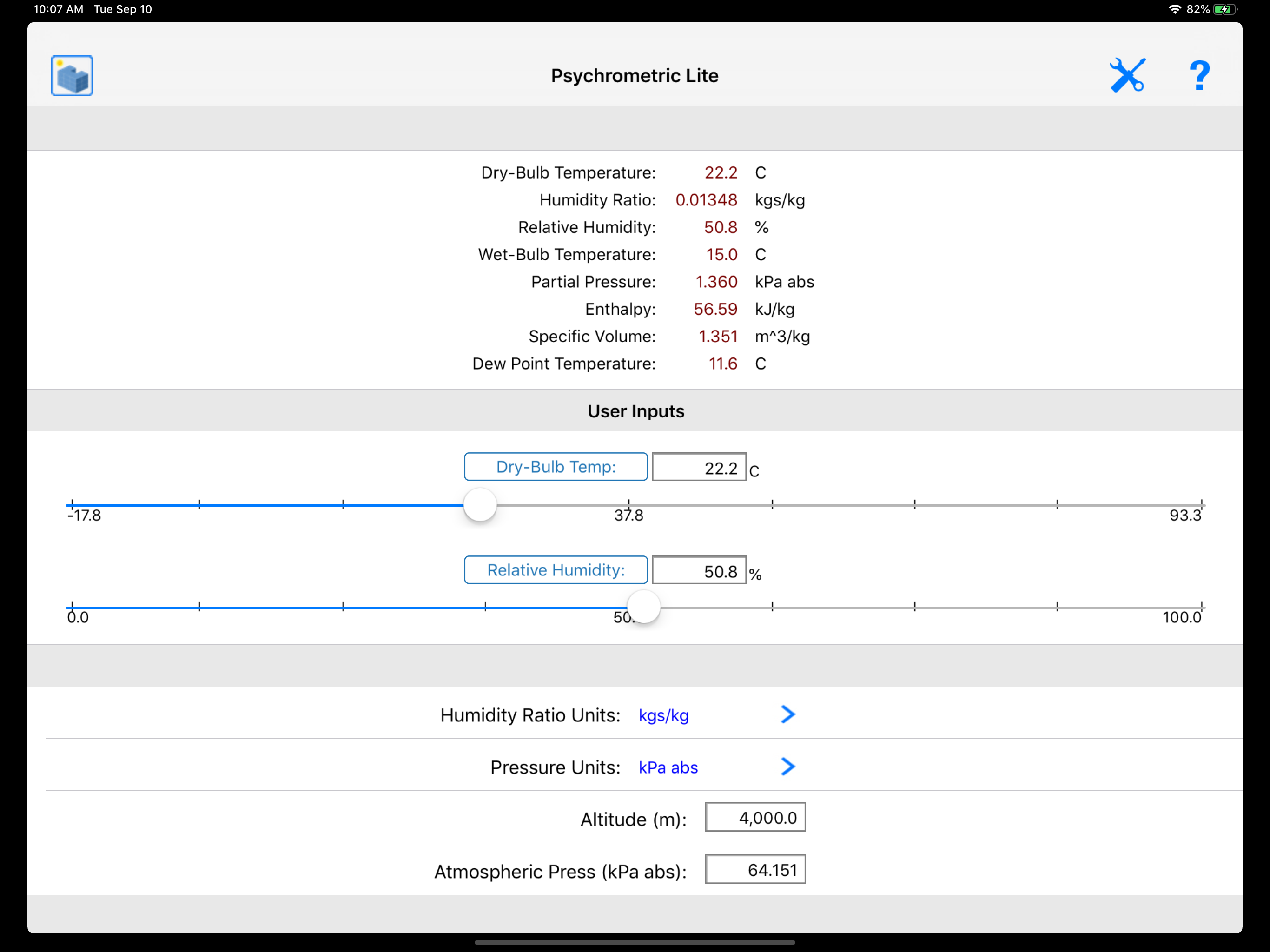Image resolution: width=1270 pixels, height=952 pixels.
Task: Tap the Wi-Fi status icon
Action: click(x=1174, y=9)
